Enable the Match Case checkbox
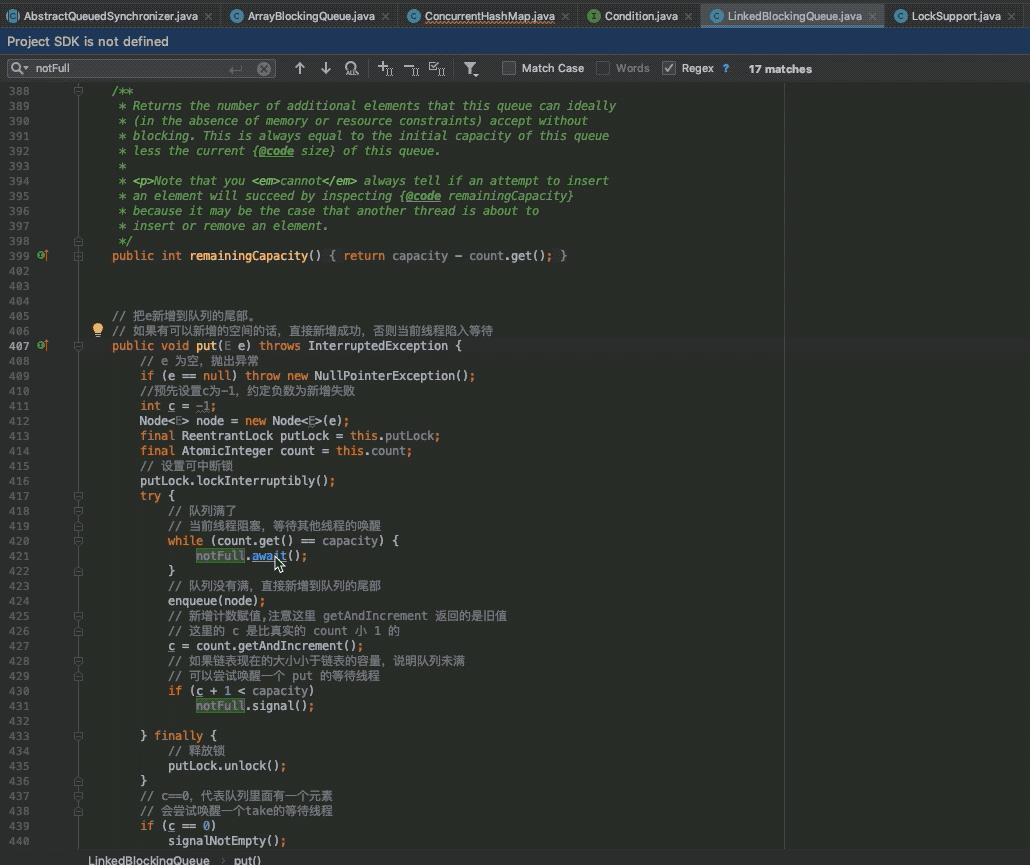 point(509,68)
